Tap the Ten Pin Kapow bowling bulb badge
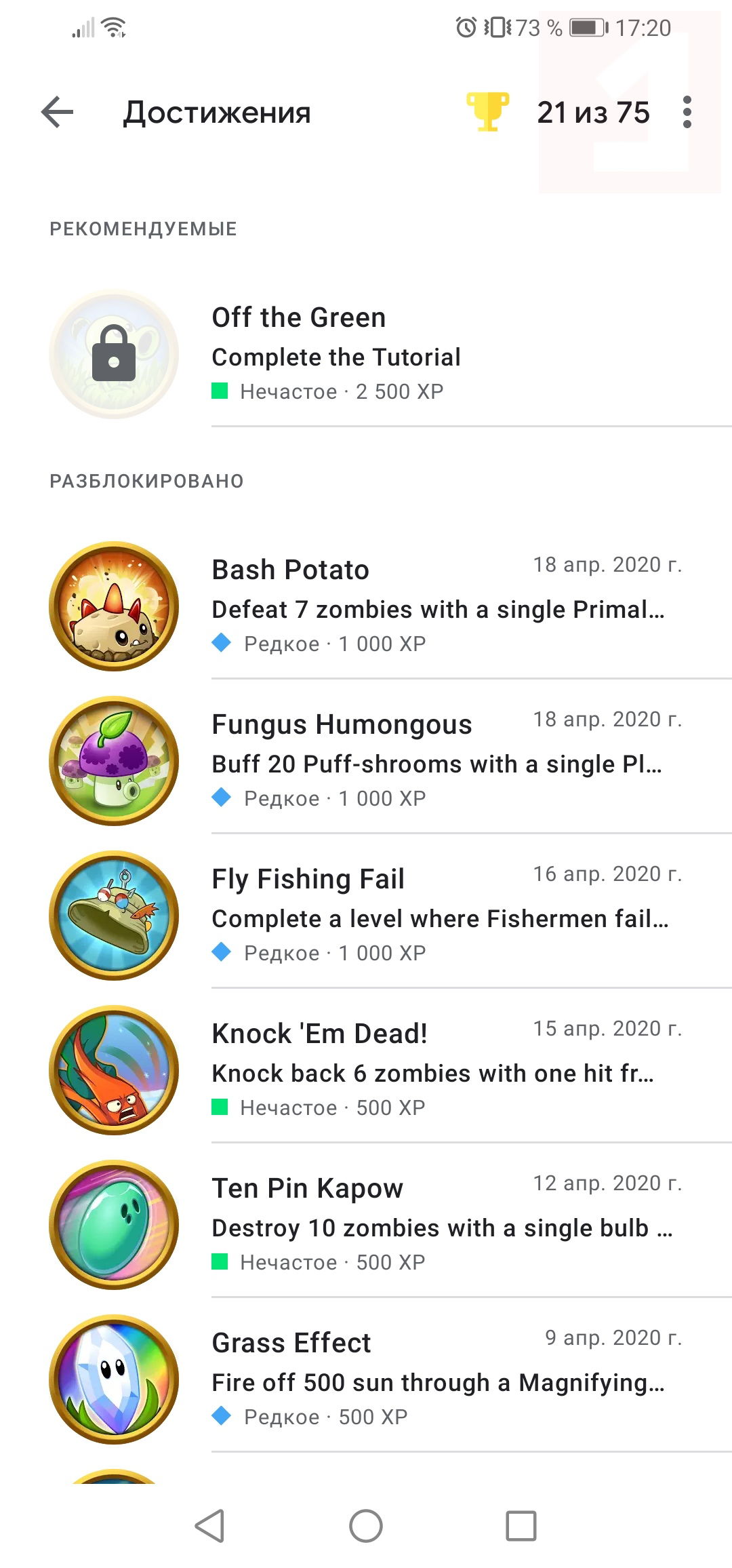The width and height of the screenshot is (732, 1568). point(114,1225)
